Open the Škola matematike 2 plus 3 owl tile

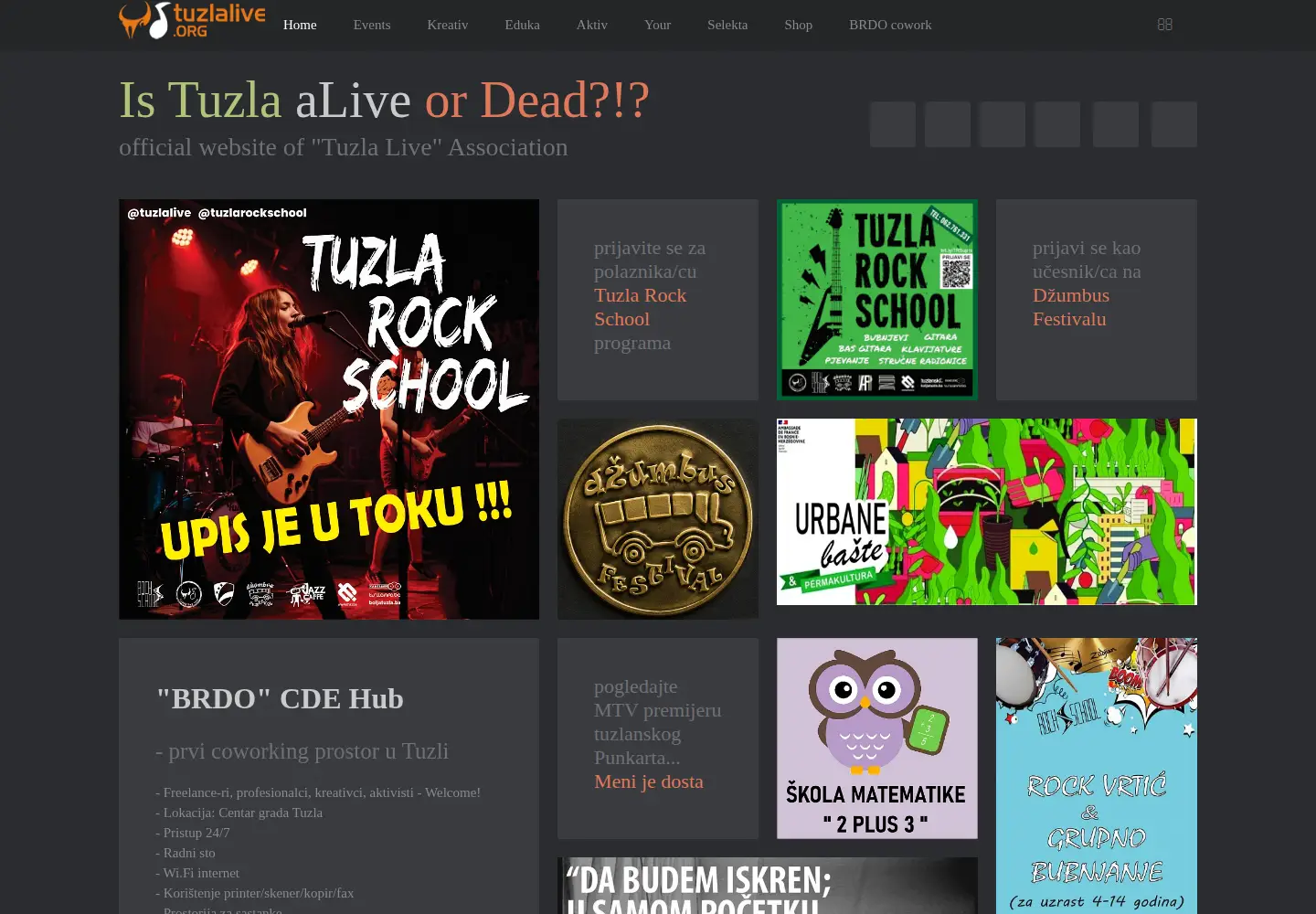click(x=877, y=739)
